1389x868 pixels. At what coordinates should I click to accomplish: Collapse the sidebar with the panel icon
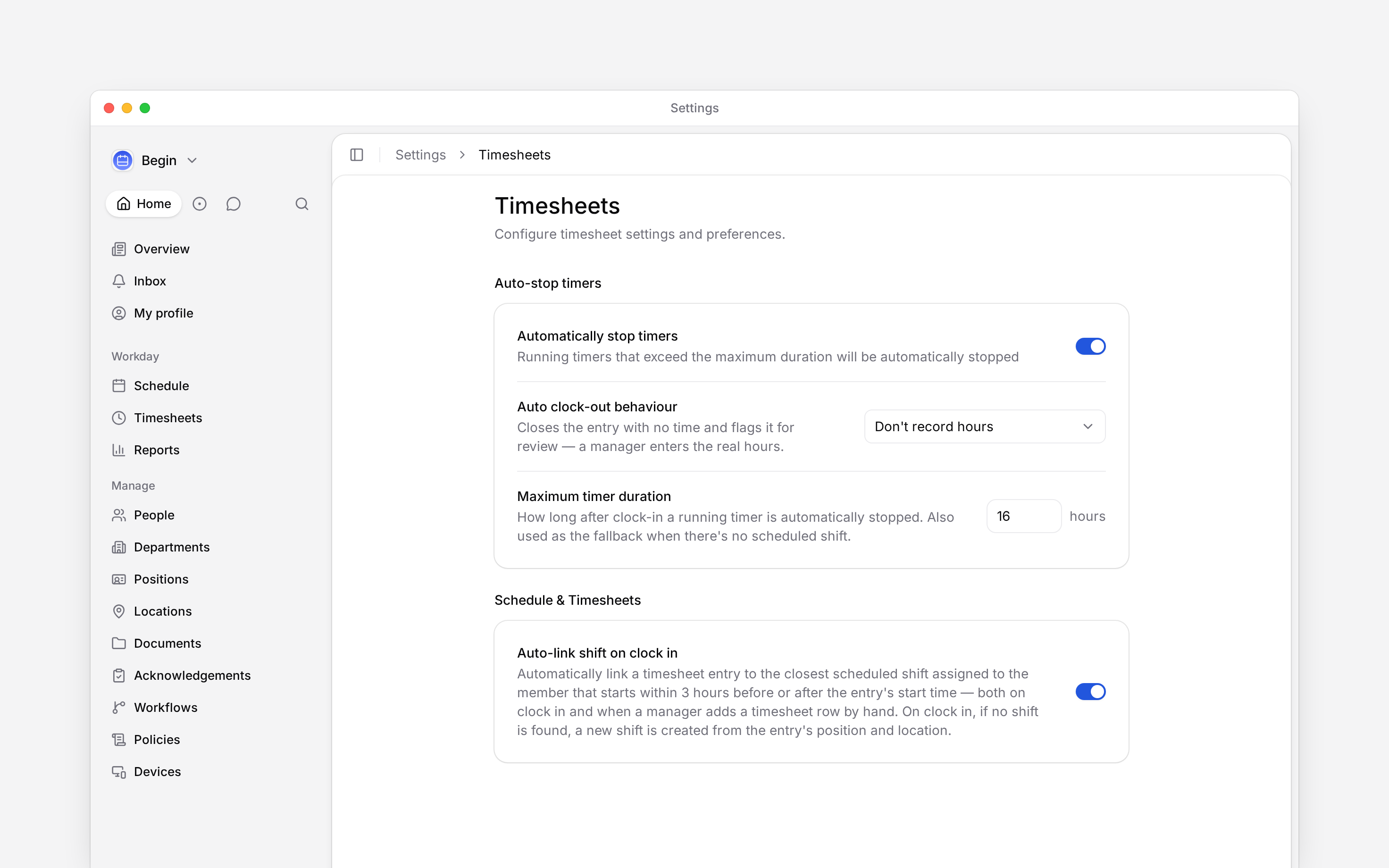(x=356, y=155)
